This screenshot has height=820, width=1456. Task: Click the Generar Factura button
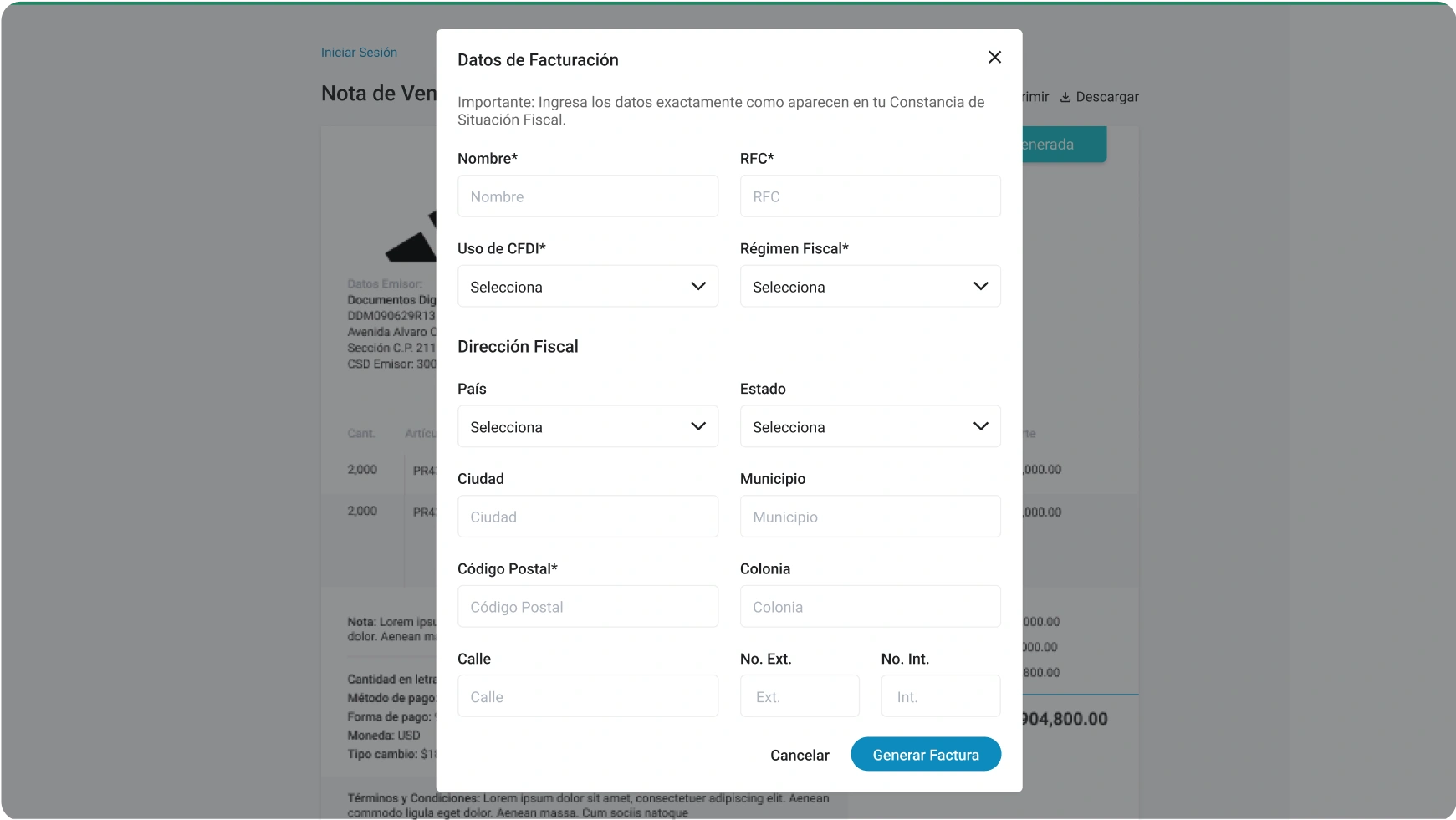[x=926, y=754]
